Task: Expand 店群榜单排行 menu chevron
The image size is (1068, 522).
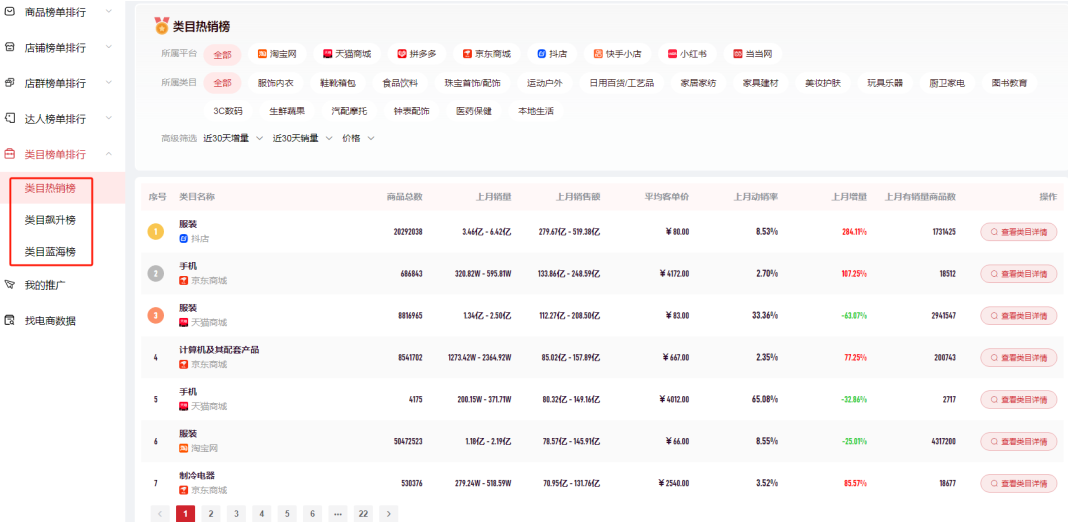Action: 109,83
